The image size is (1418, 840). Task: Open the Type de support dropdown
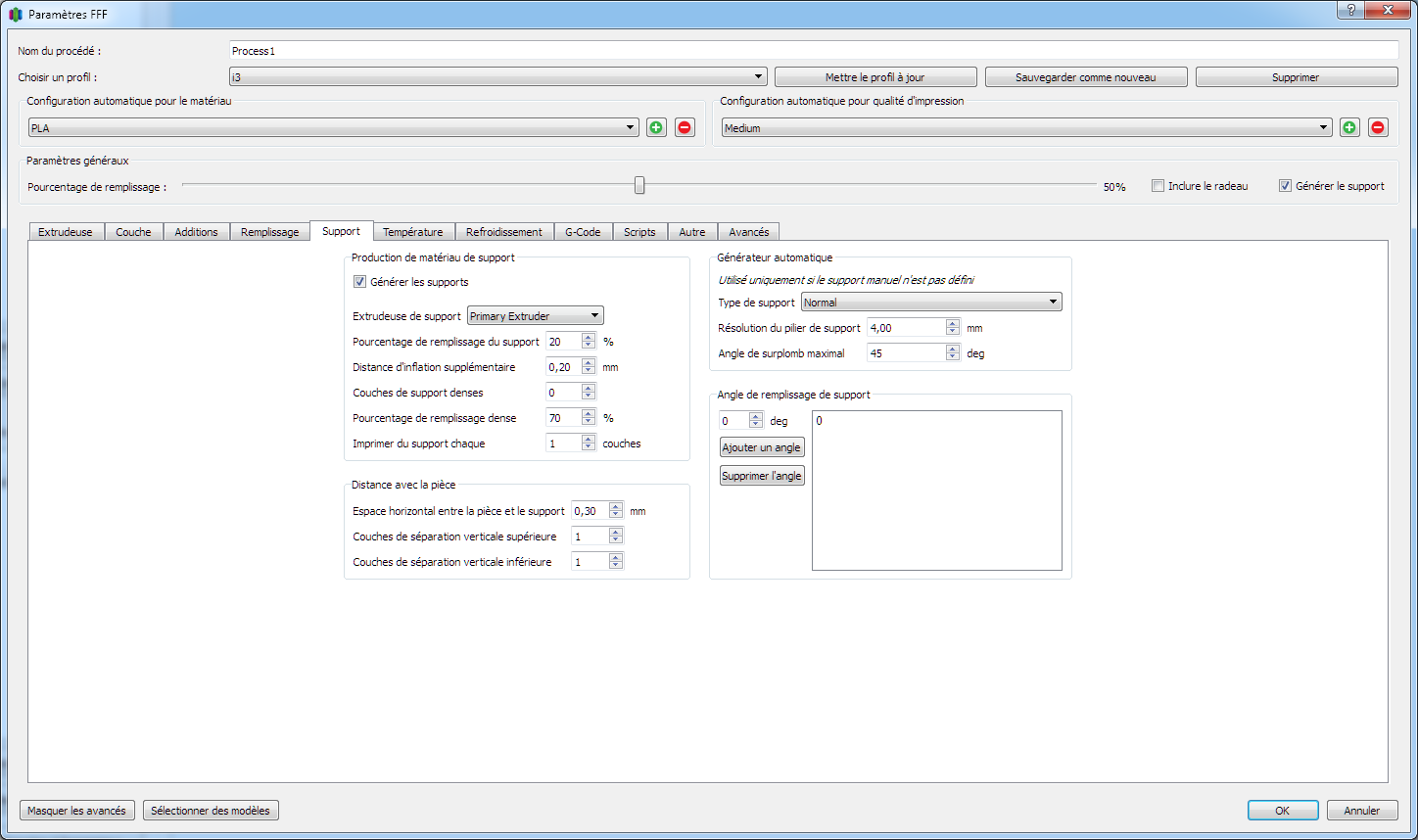[931, 302]
